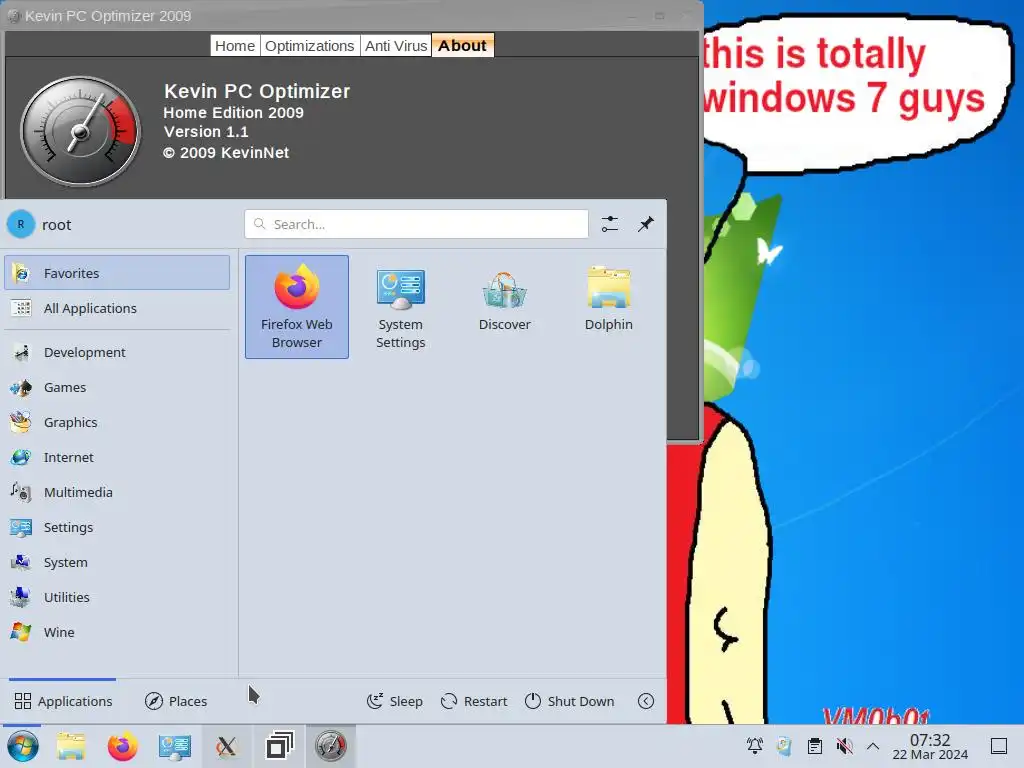Open the Graphics category

tap(117, 423)
